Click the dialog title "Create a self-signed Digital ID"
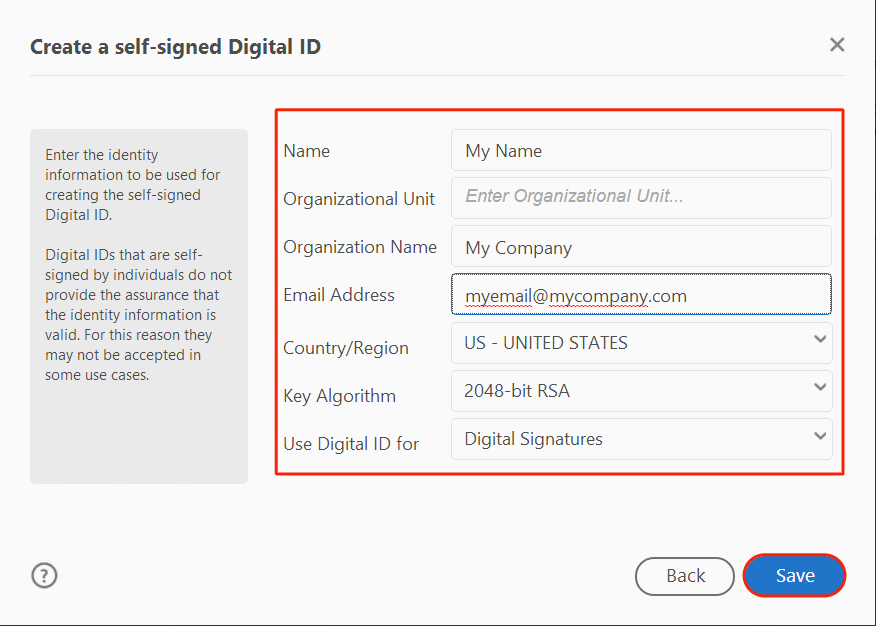876x626 pixels. pos(175,46)
